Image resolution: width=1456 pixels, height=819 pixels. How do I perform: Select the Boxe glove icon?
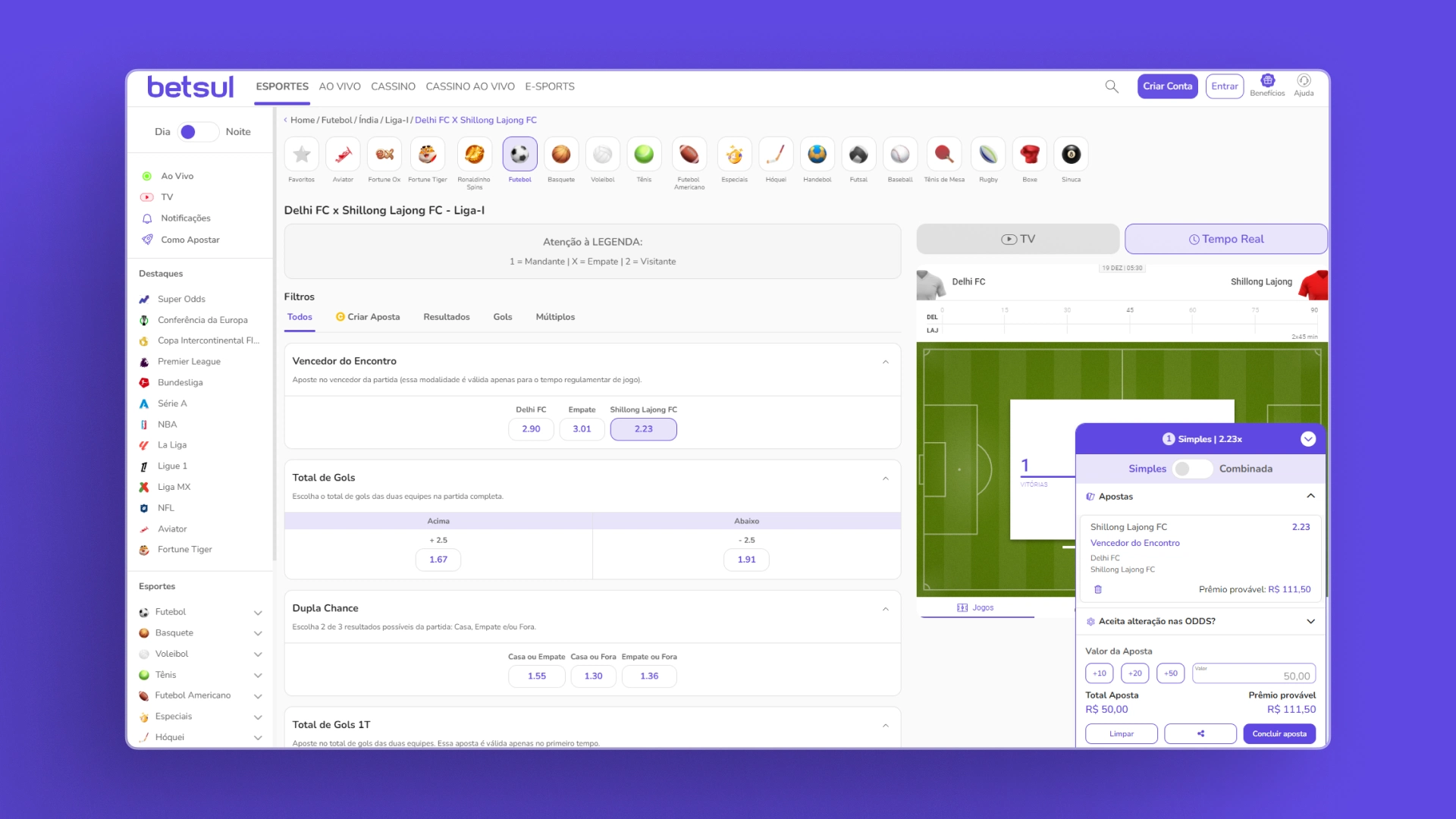click(1030, 155)
